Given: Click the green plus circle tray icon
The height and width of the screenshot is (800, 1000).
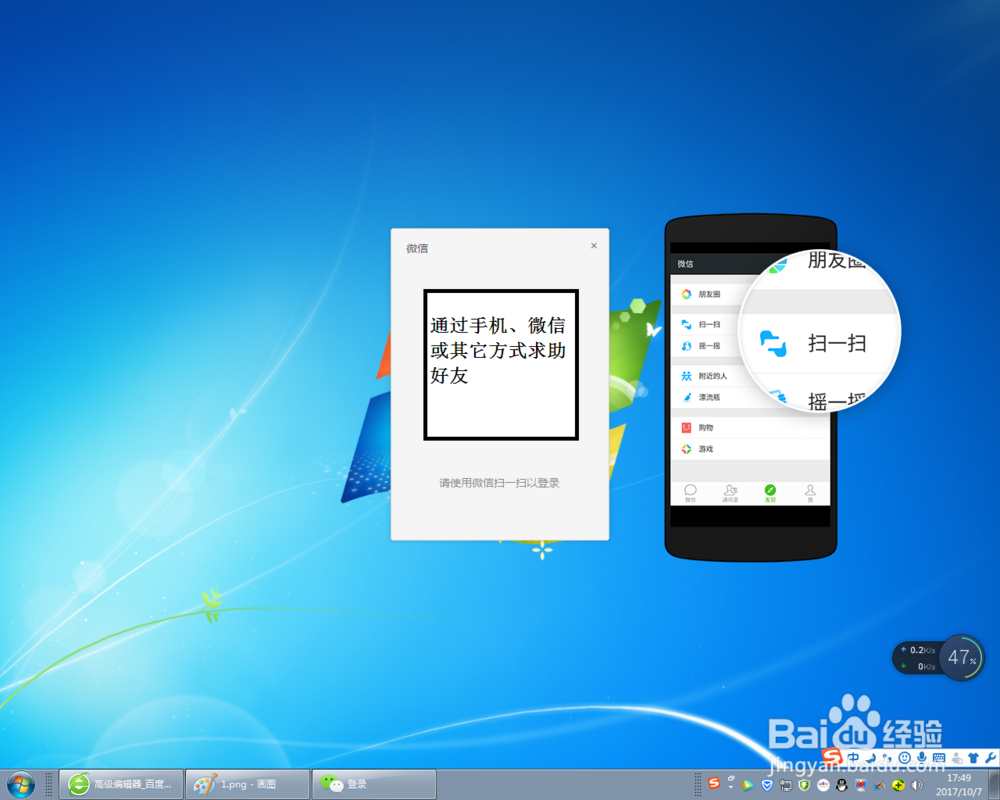Looking at the screenshot, I should coord(898,785).
